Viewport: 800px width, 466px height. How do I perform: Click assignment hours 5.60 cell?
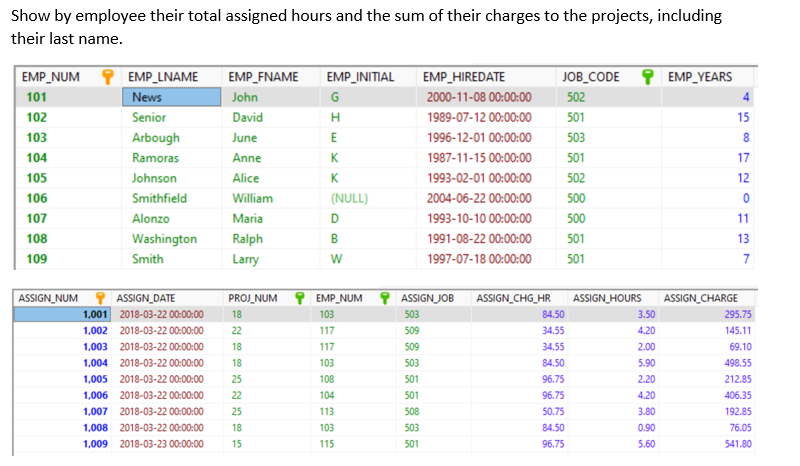coord(613,444)
